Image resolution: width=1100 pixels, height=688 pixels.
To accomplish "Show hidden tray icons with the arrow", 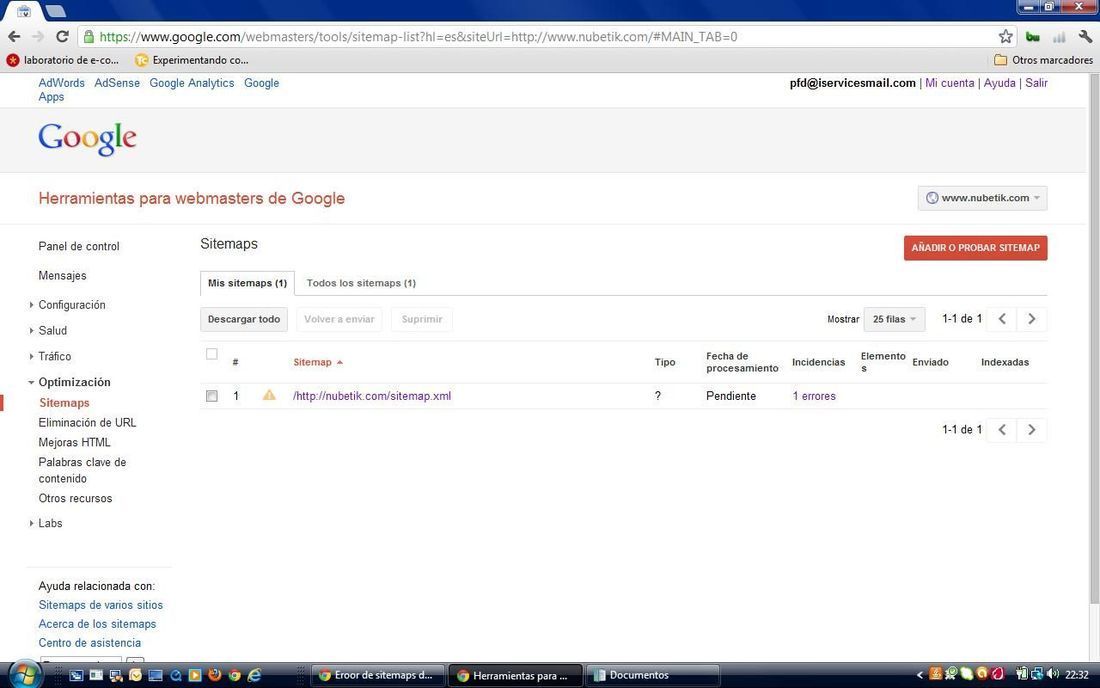I will [920, 675].
